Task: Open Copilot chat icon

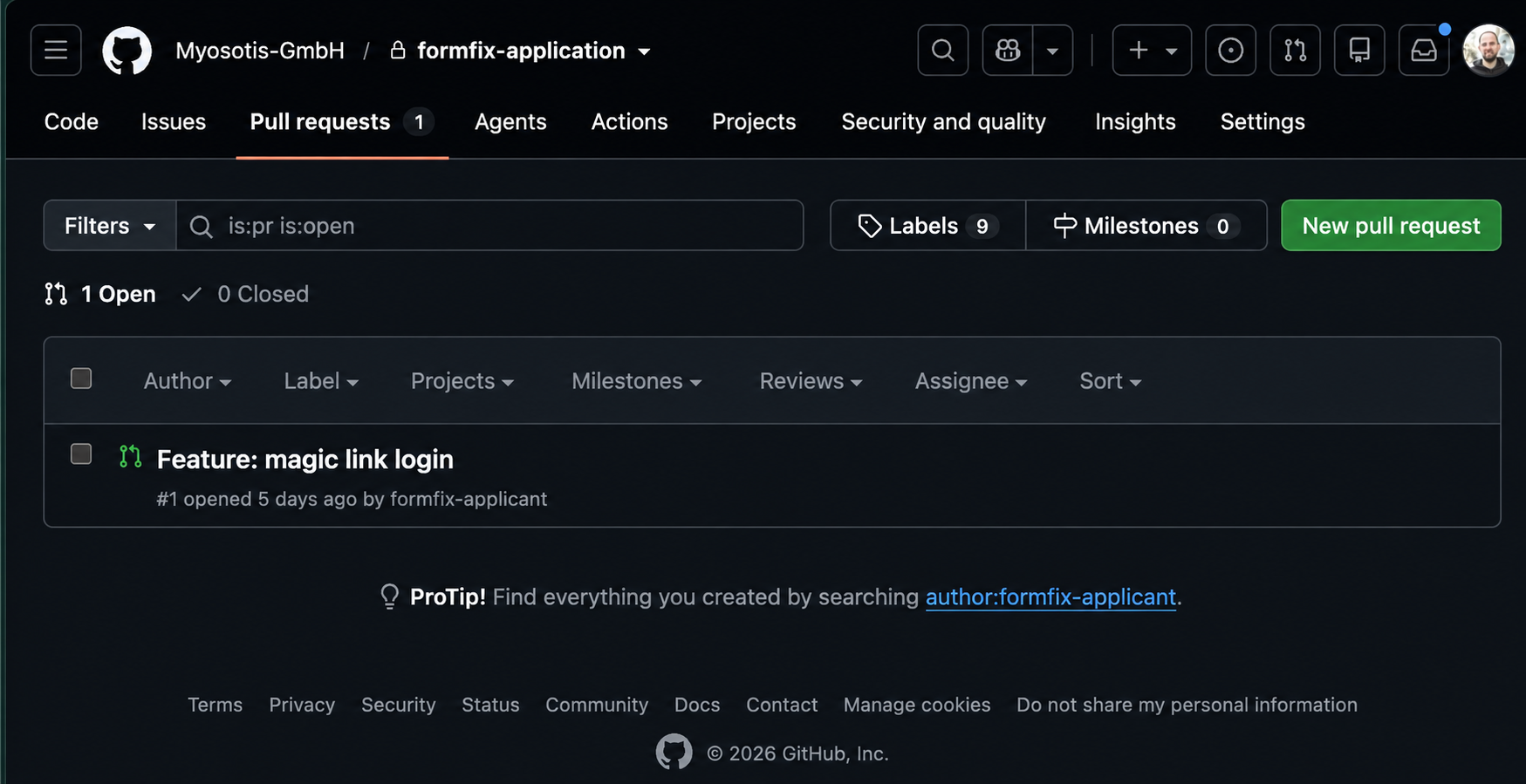Action: click(1008, 51)
